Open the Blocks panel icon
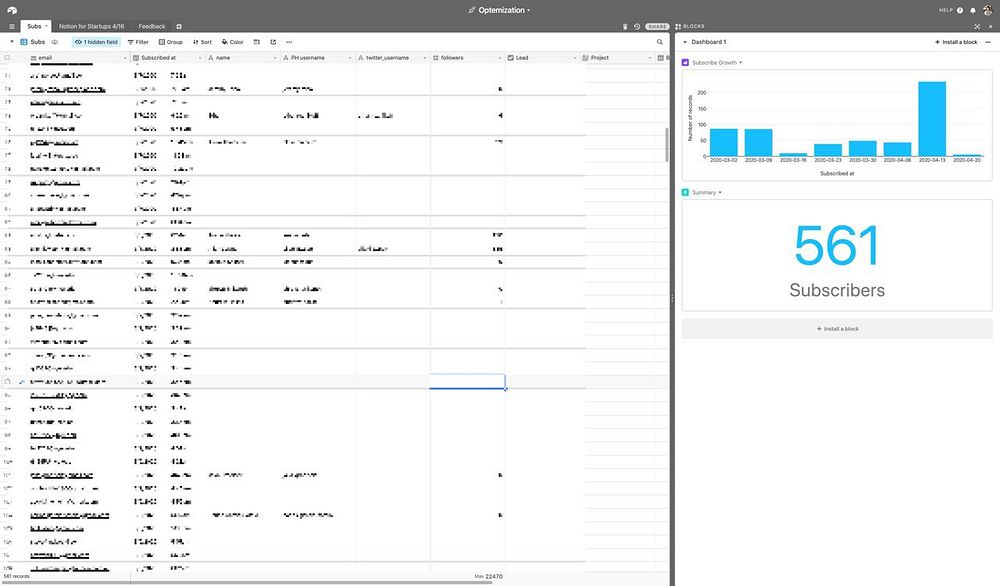The image size is (1000, 586). click(x=678, y=26)
